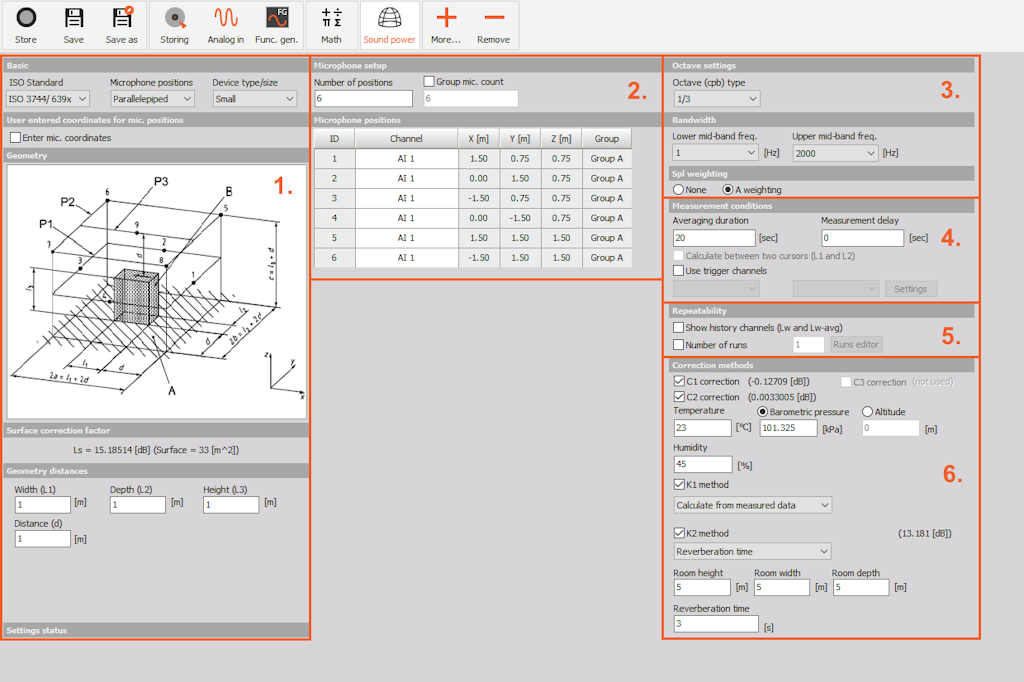Select the Altitude radio button
1024x682 pixels.
(867, 412)
